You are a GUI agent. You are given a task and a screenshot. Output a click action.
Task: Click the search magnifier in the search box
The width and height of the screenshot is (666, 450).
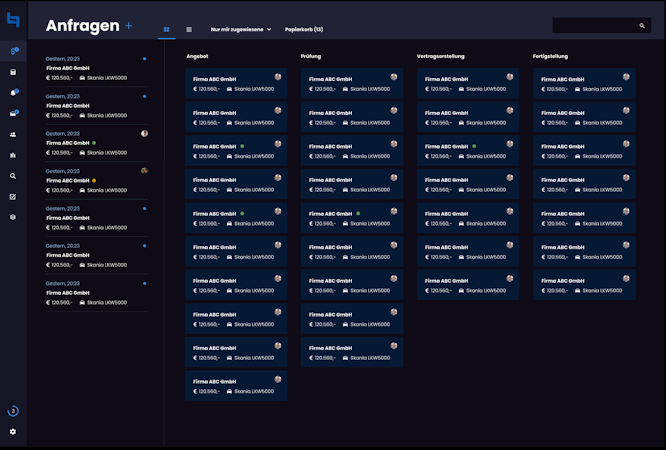point(642,26)
